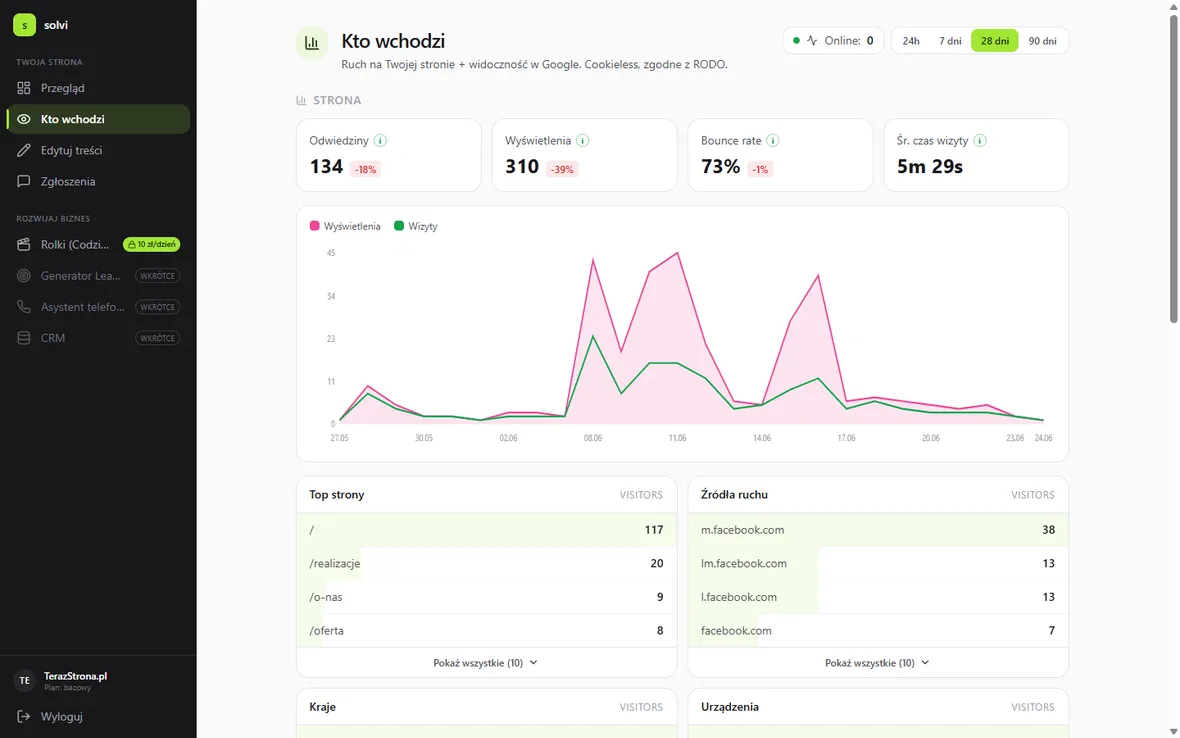The height and width of the screenshot is (738, 1180).
Task: Click the Asystent telefo... phone icon
Action: (x=23, y=307)
